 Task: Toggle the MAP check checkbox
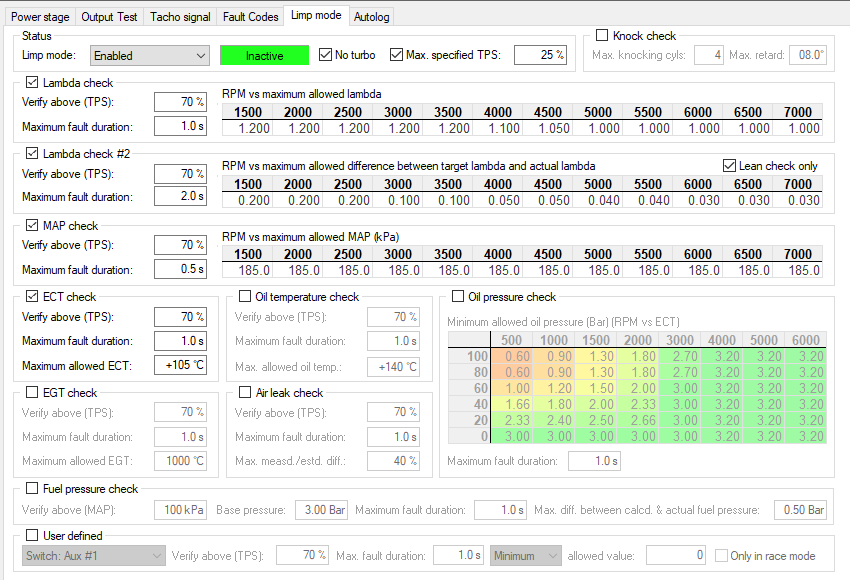tap(32, 225)
